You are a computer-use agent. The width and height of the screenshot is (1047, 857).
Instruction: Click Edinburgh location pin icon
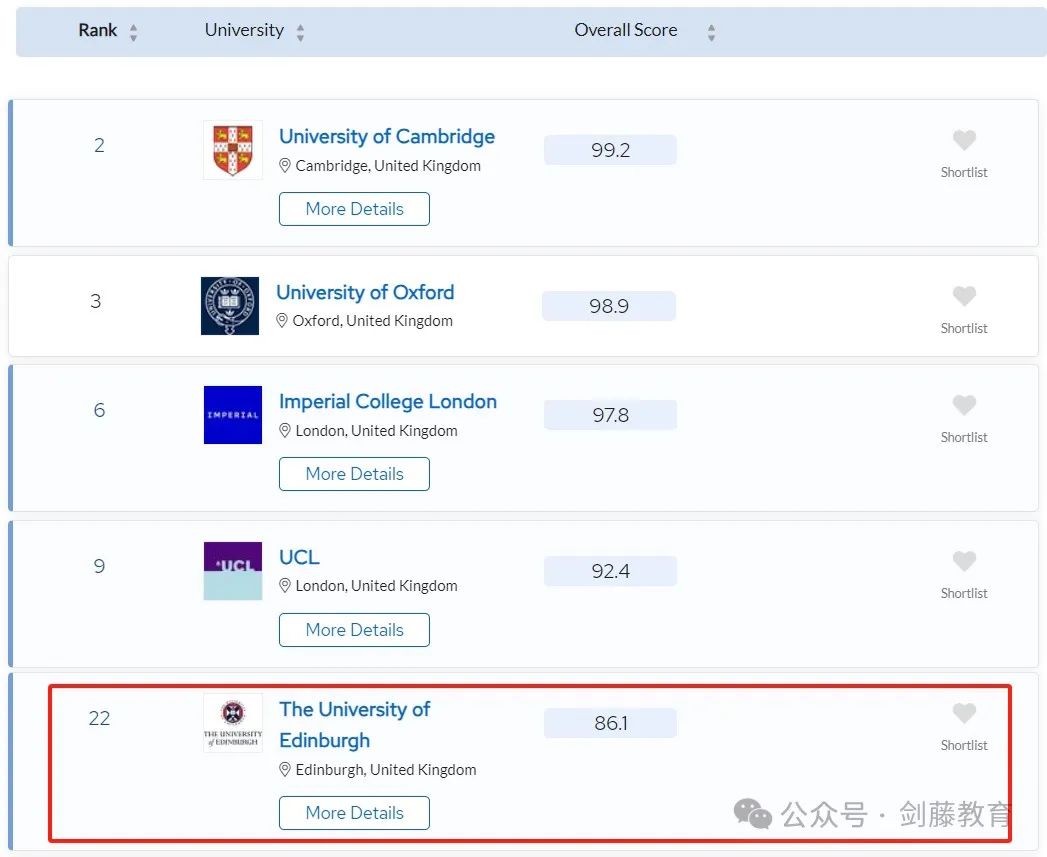284,769
